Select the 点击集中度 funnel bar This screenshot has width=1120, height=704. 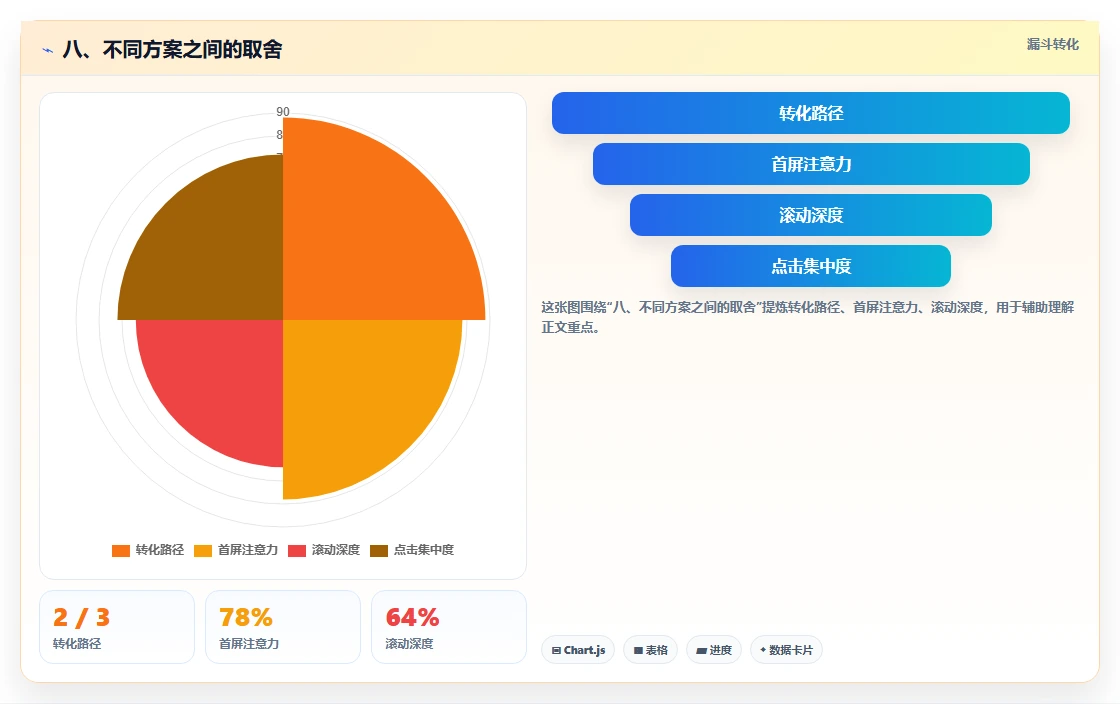click(811, 266)
